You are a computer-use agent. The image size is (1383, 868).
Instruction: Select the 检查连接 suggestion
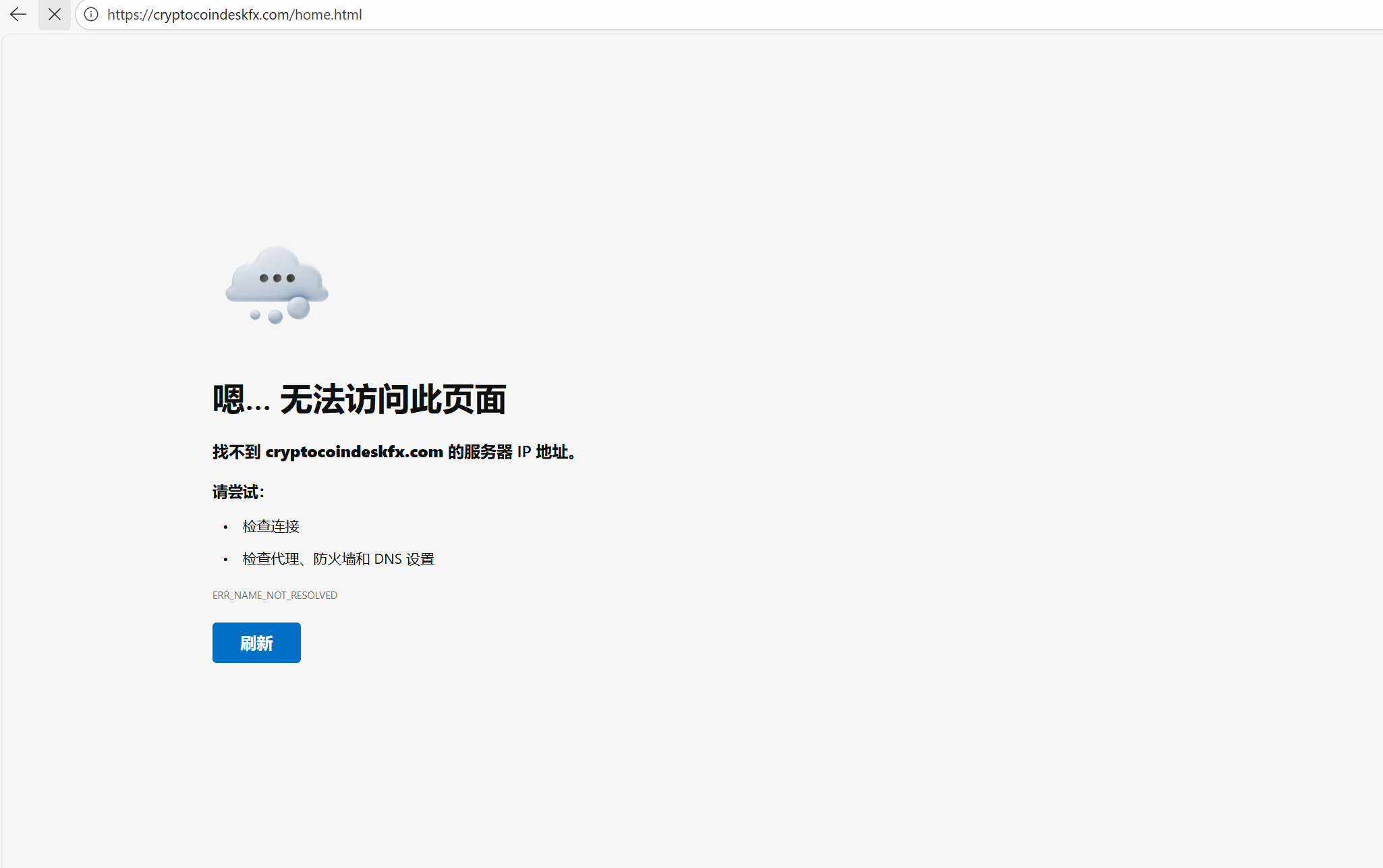pos(271,526)
